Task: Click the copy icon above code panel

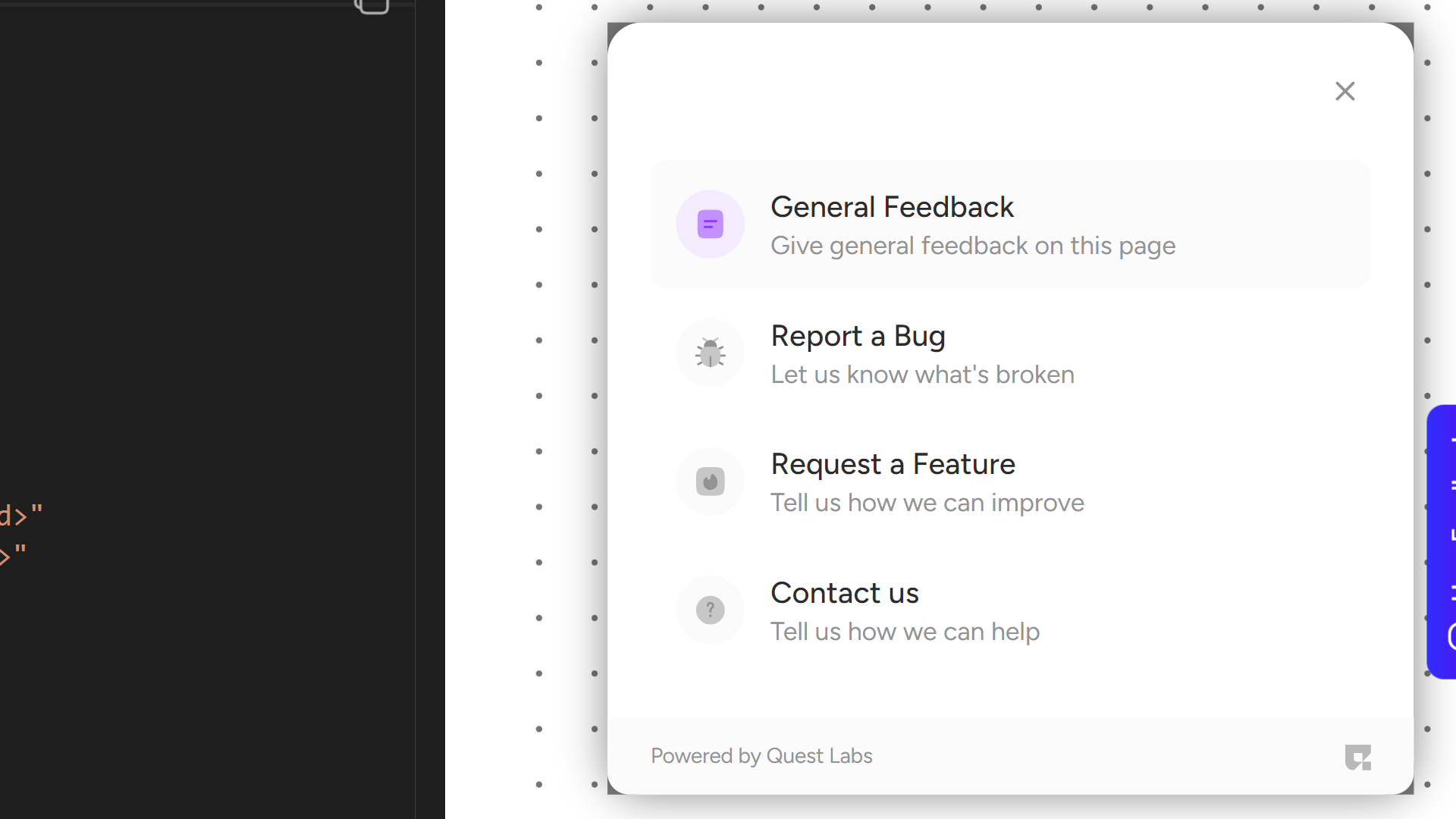Action: (x=372, y=6)
